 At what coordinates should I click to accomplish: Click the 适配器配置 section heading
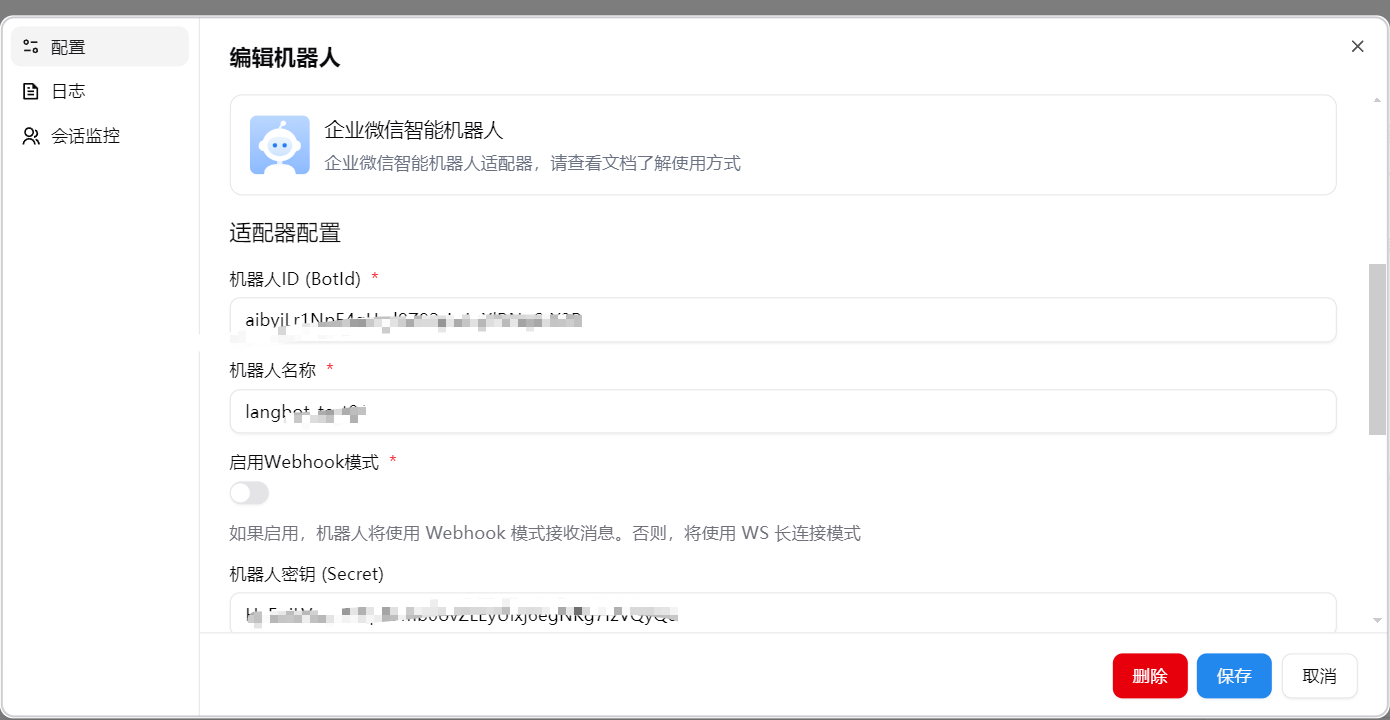point(284,233)
